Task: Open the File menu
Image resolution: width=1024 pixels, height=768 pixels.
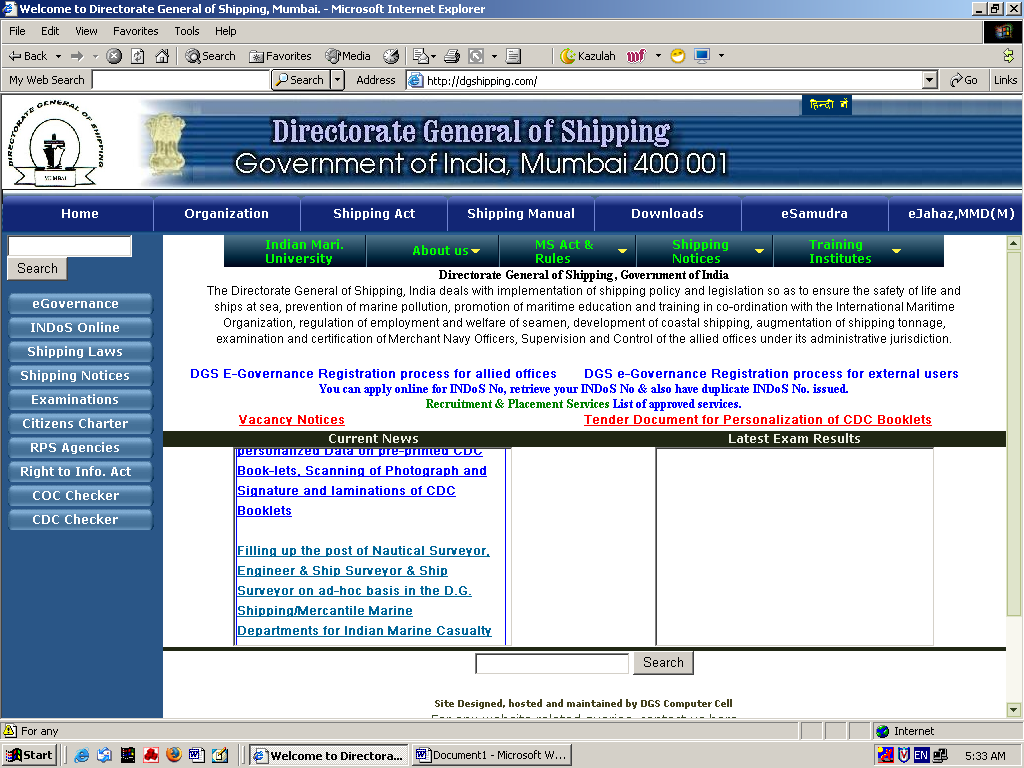Action: coord(18,31)
